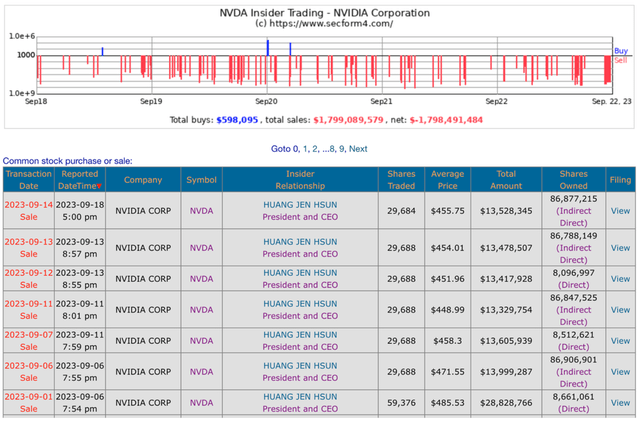
Task: Select total sales value $1,799,089,579
Action: 348,120
